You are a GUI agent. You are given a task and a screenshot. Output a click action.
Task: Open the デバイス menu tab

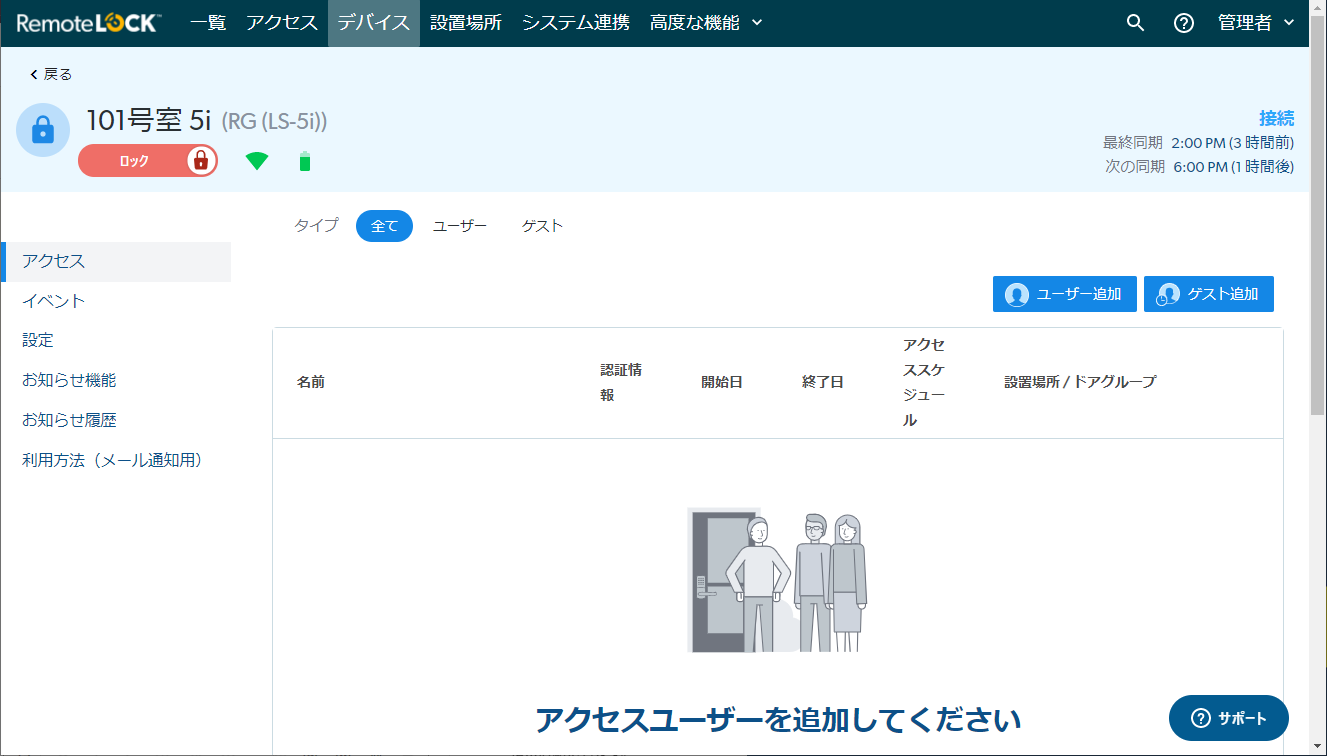(x=374, y=23)
